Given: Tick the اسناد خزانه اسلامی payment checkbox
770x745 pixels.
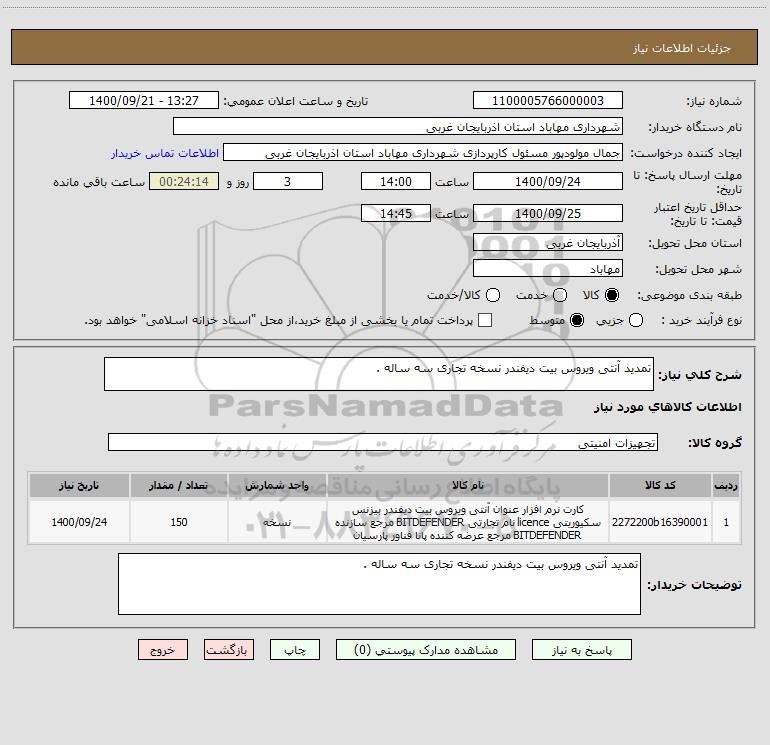Looking at the screenshot, I should pos(485,320).
